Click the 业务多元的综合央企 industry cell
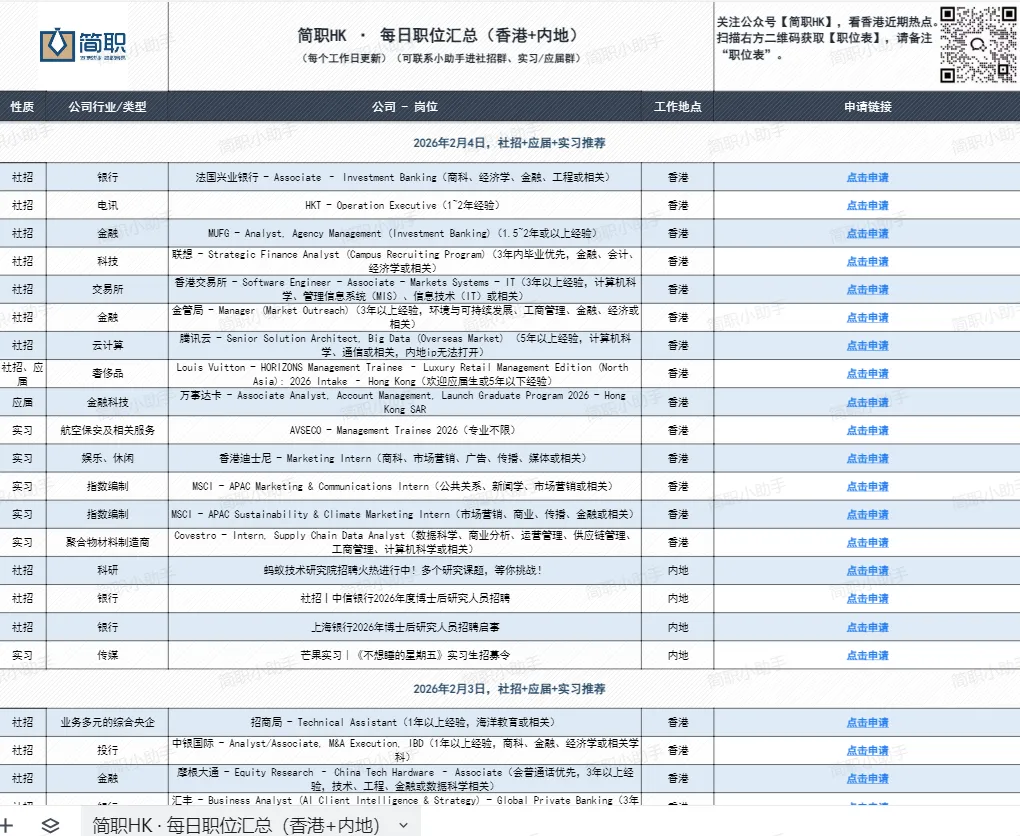Image resolution: width=1020 pixels, height=836 pixels. pyautogui.click(x=107, y=722)
